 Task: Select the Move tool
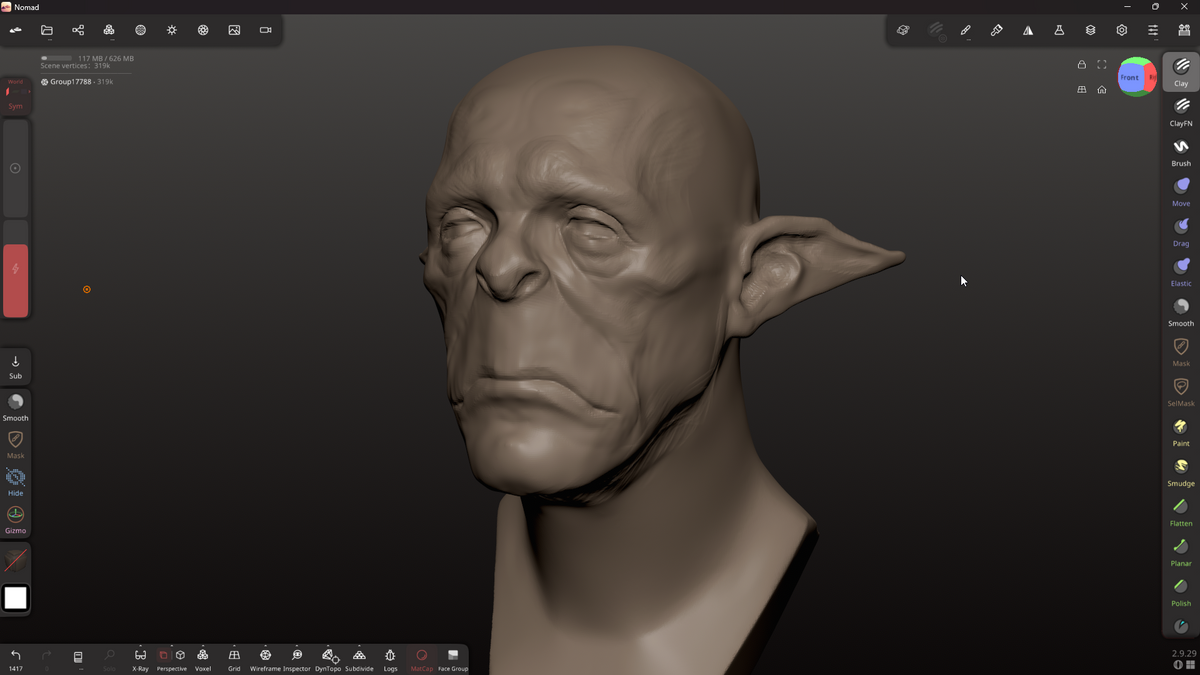[x=1181, y=192]
